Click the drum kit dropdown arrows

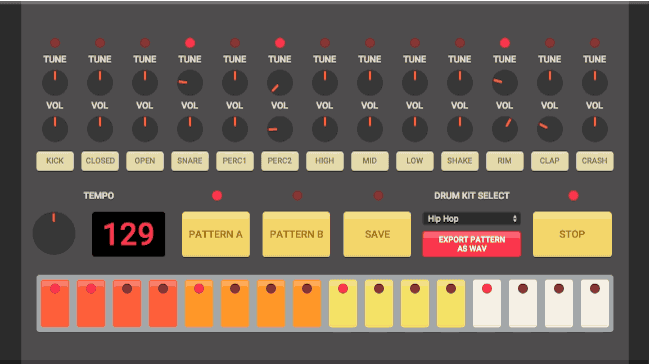(x=514, y=218)
